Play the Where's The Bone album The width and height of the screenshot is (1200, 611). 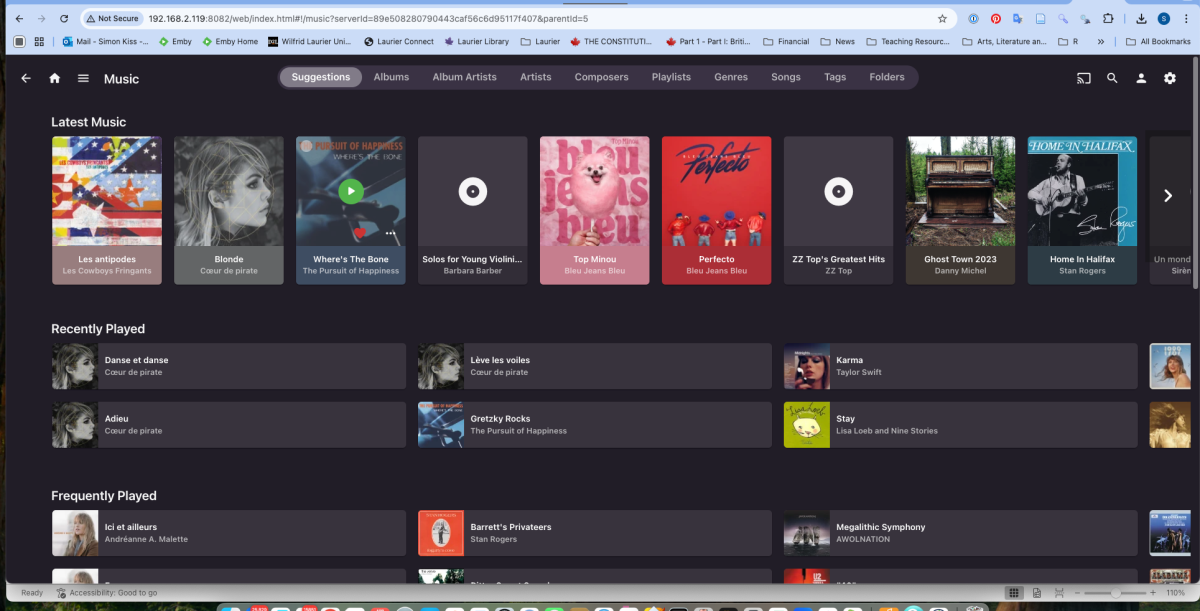click(351, 191)
